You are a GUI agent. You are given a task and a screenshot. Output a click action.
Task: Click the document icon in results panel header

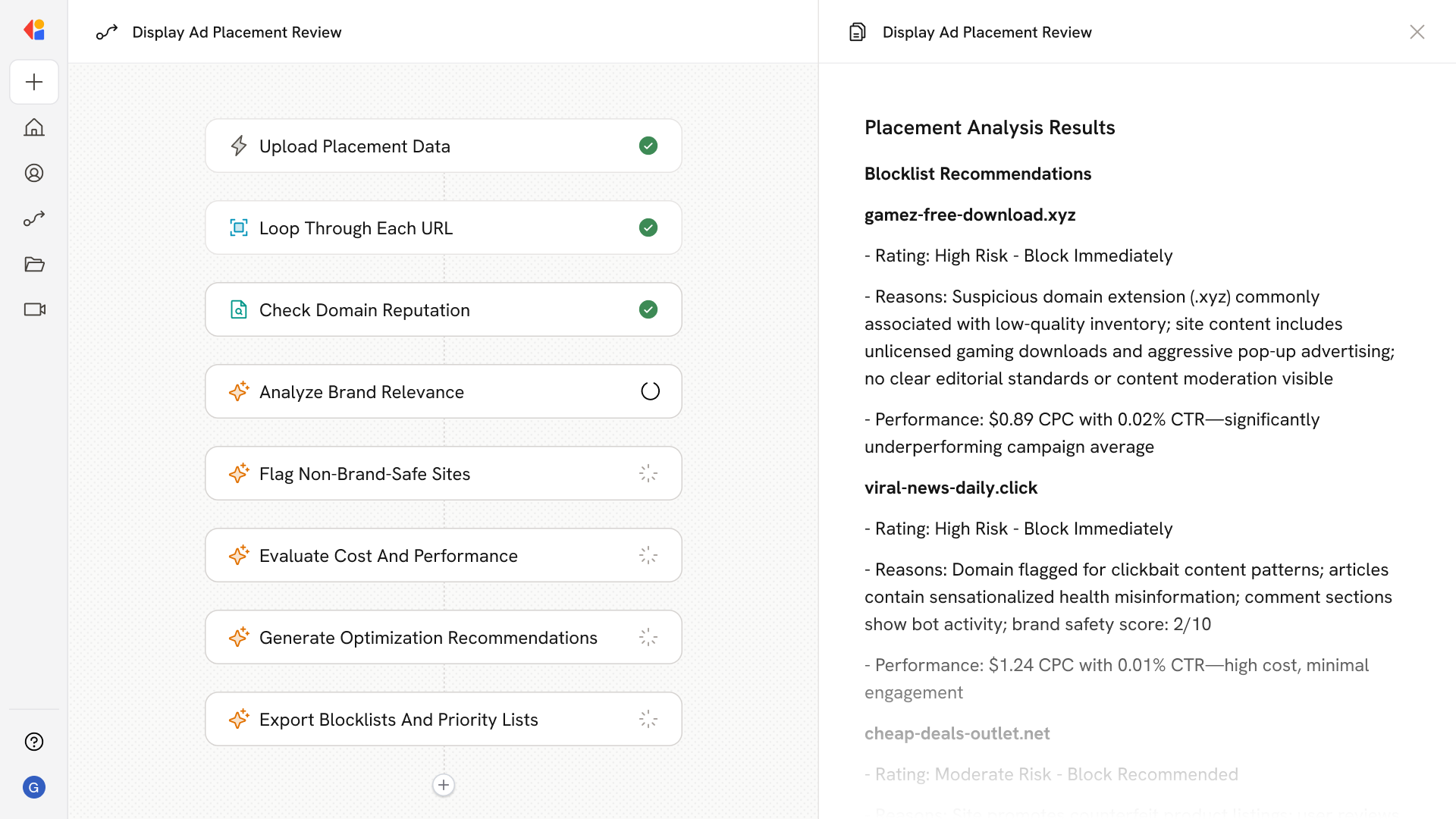(x=858, y=32)
